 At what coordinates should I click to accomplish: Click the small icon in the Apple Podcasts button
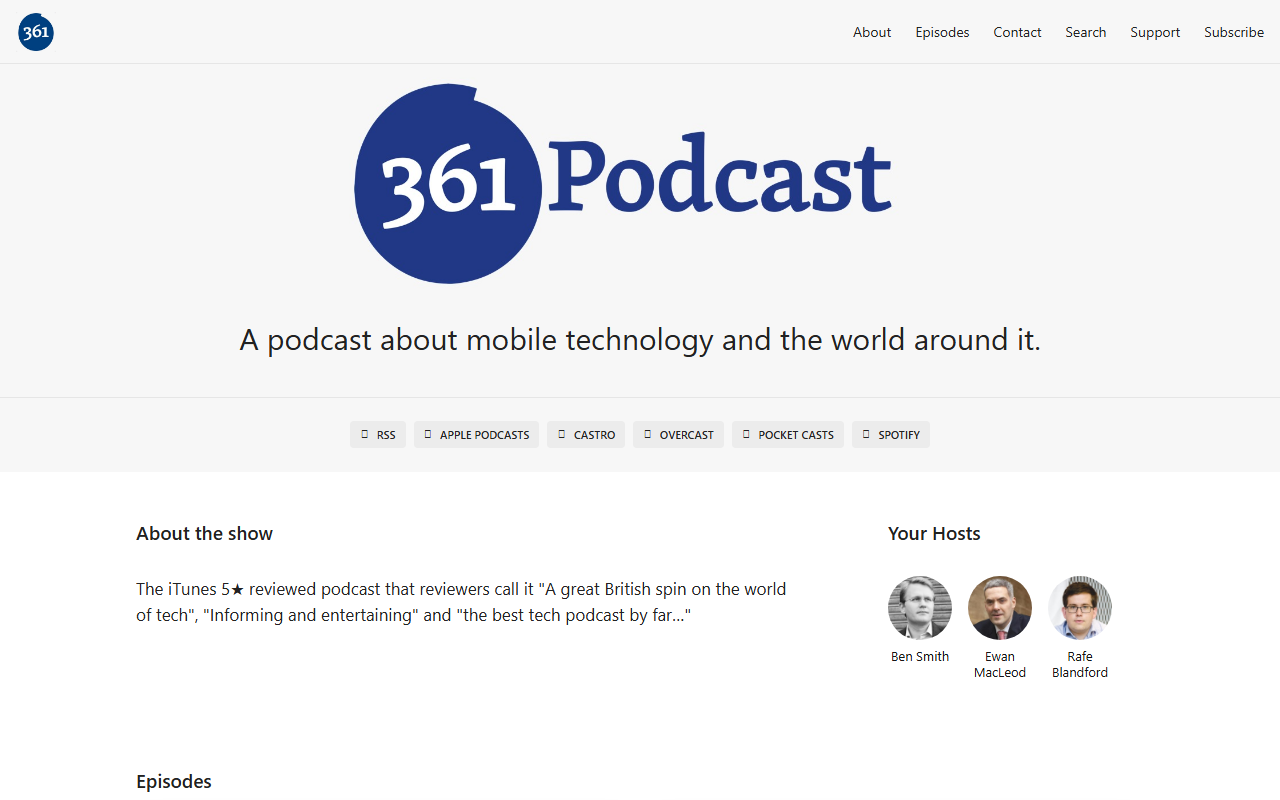(428, 434)
